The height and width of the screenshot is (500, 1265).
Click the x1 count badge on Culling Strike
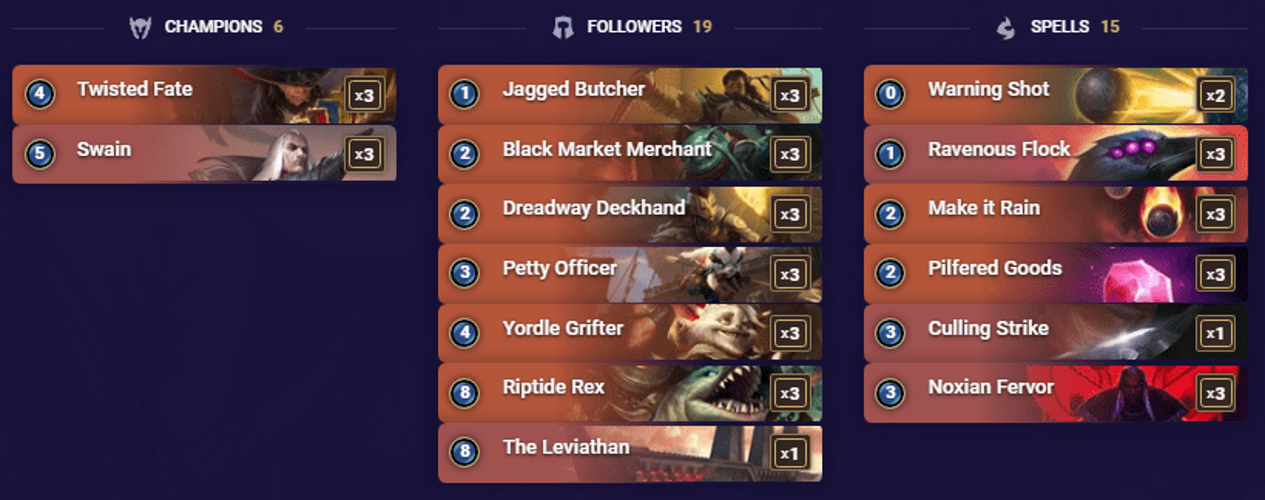click(x=1215, y=334)
